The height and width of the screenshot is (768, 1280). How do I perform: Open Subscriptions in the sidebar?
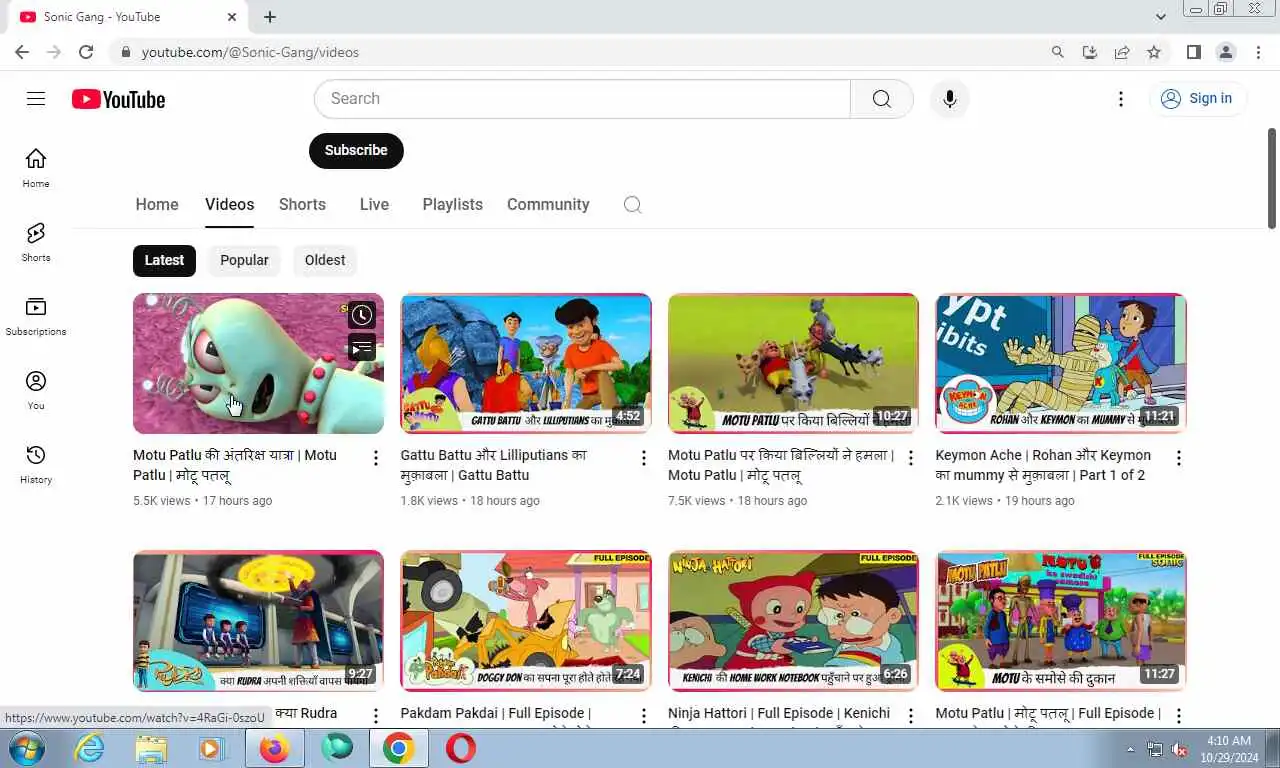click(x=36, y=315)
